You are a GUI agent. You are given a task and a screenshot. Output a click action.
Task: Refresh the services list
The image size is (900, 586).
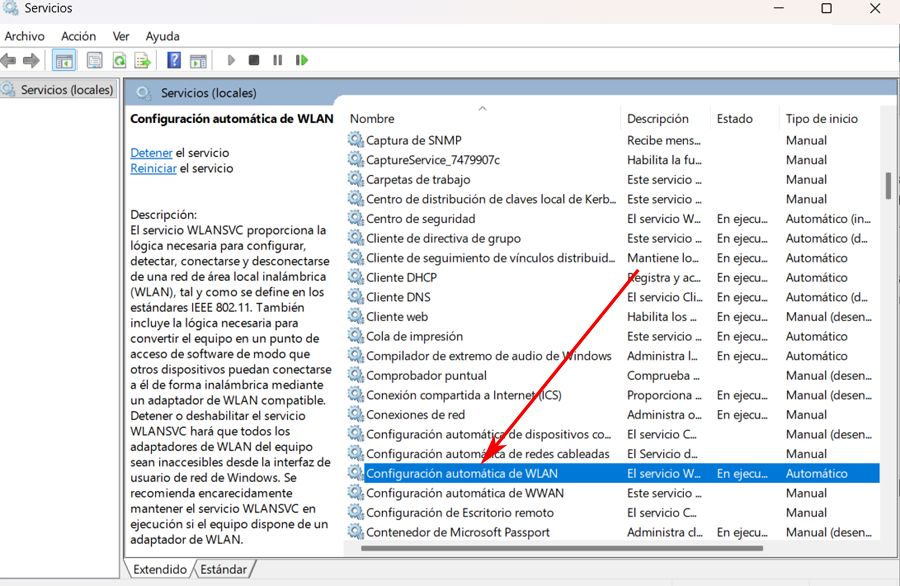[118, 60]
